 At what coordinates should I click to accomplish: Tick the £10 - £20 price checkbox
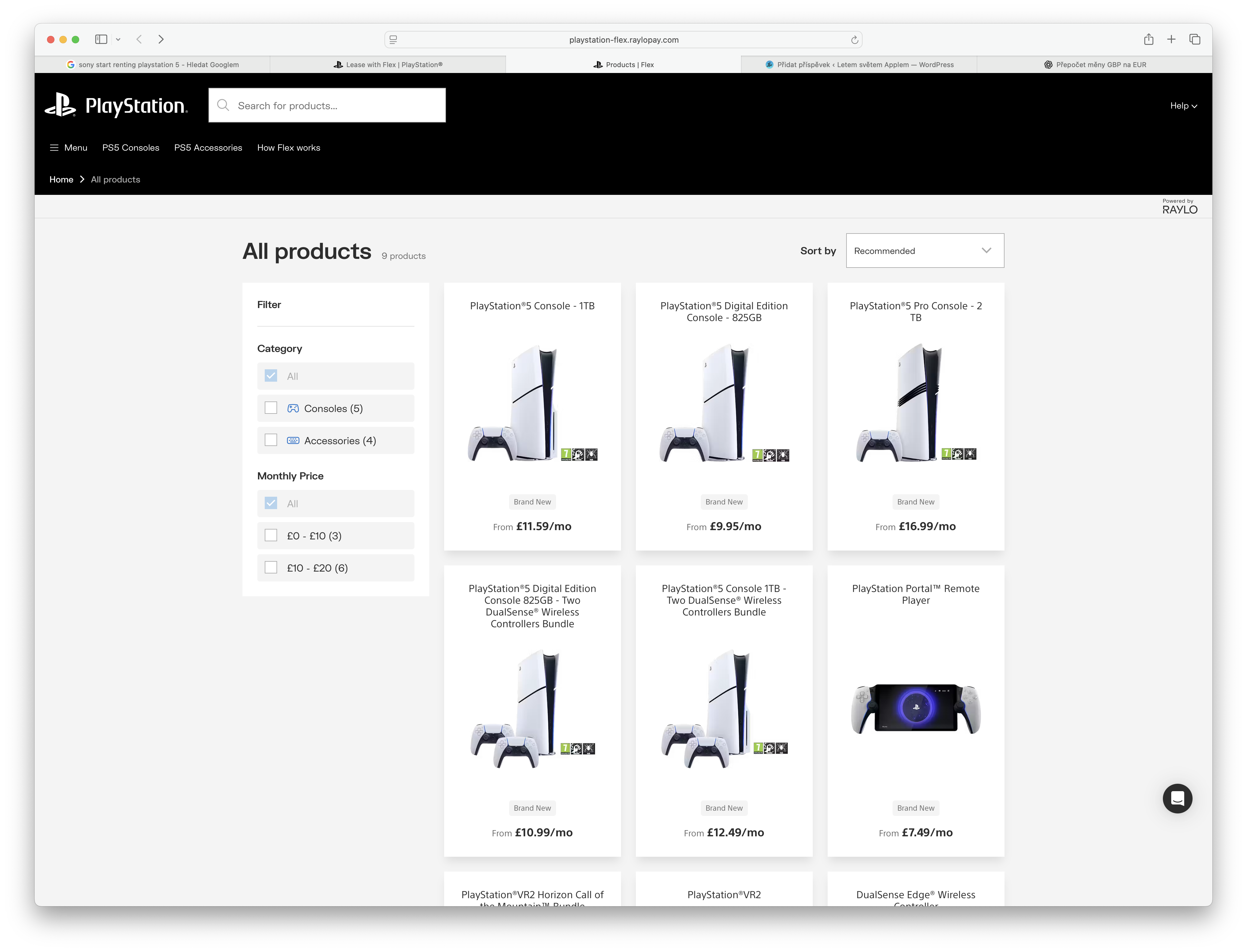pos(271,568)
